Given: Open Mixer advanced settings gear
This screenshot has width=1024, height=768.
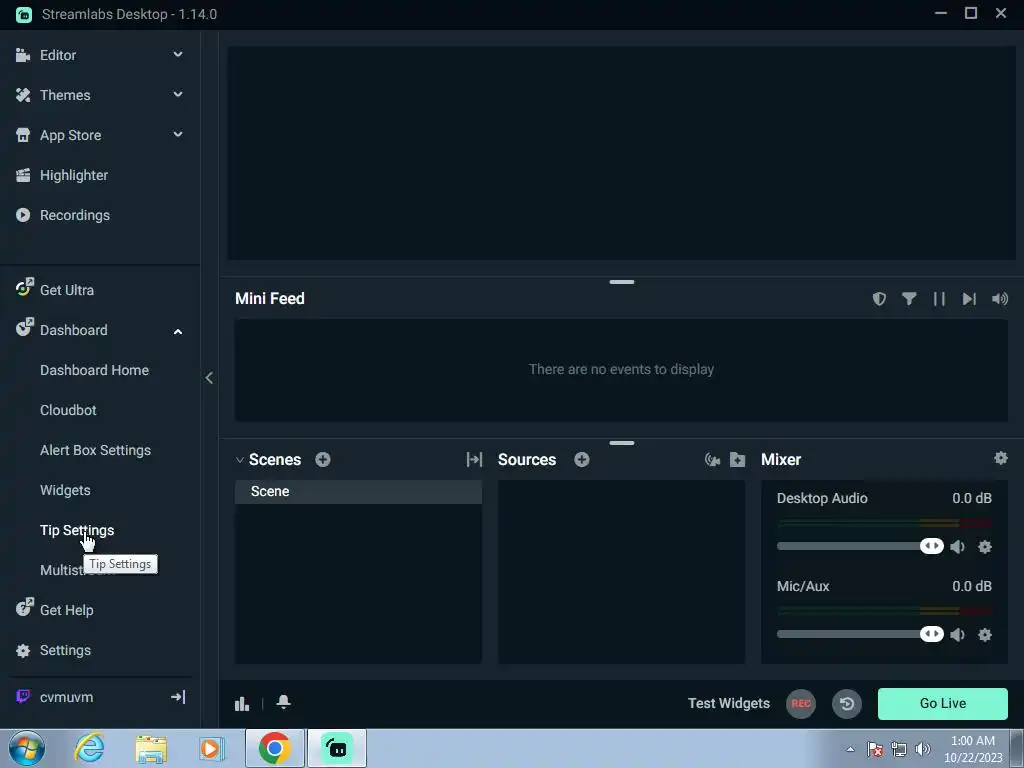Looking at the screenshot, I should [1000, 458].
